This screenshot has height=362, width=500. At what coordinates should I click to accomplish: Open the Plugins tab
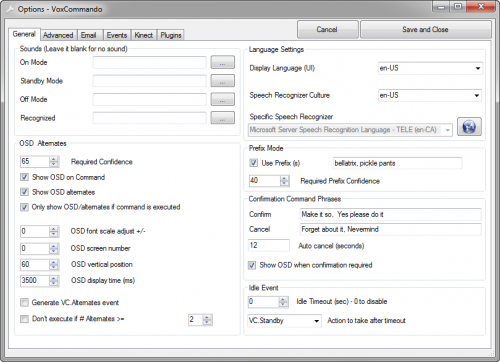coord(171,35)
